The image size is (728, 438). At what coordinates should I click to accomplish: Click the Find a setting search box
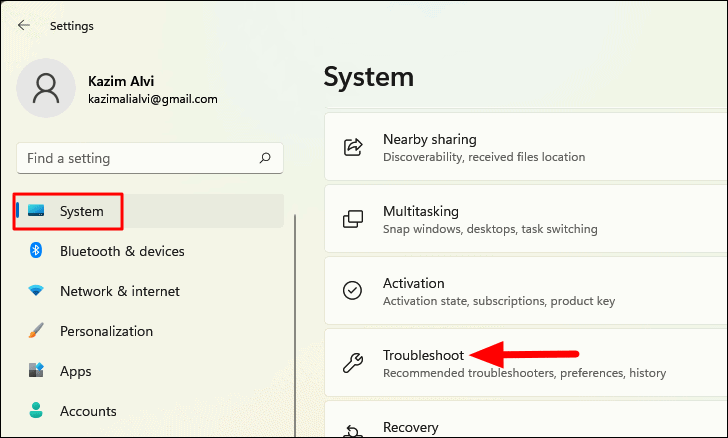150,158
